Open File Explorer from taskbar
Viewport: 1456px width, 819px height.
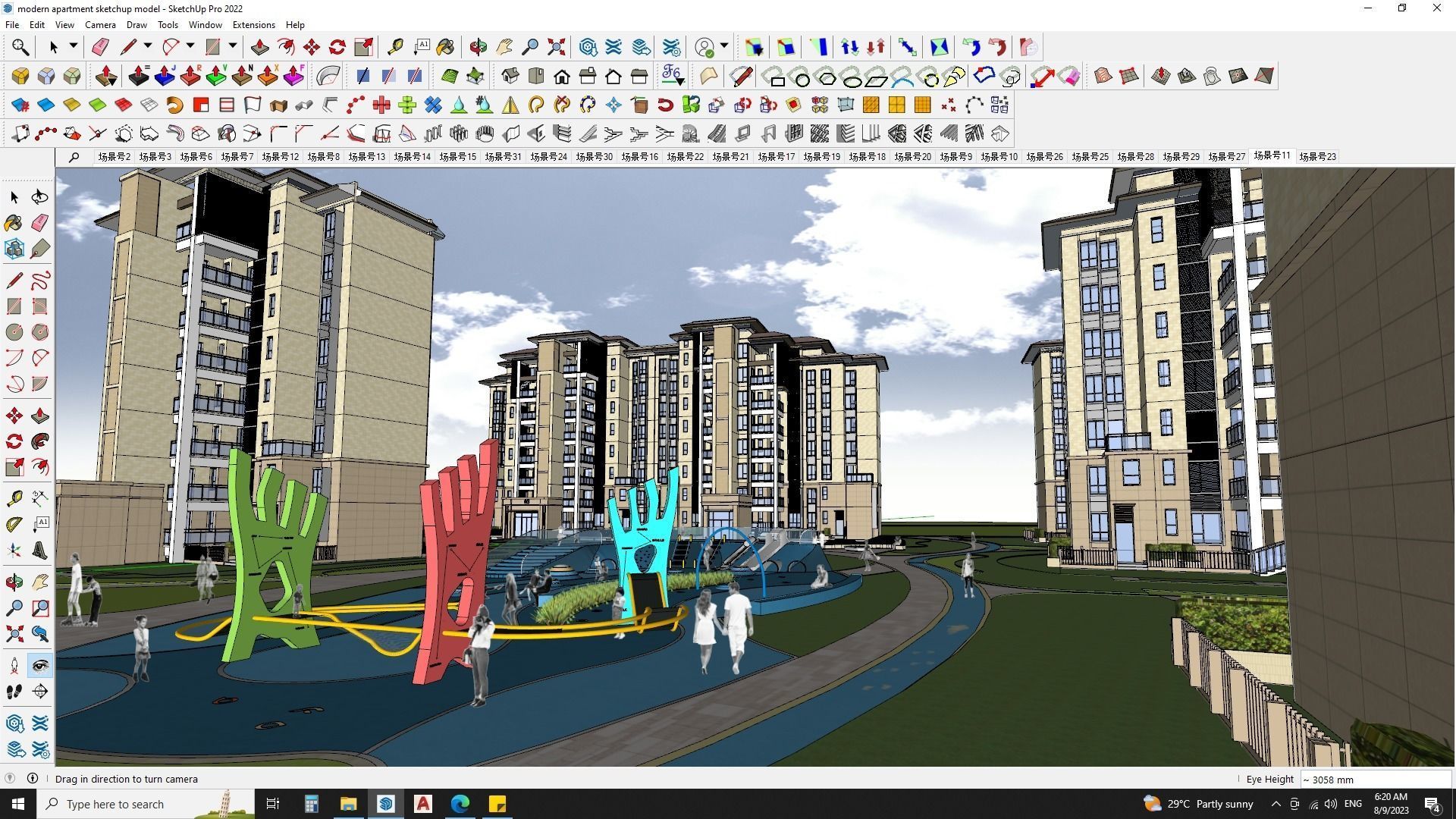(348, 804)
